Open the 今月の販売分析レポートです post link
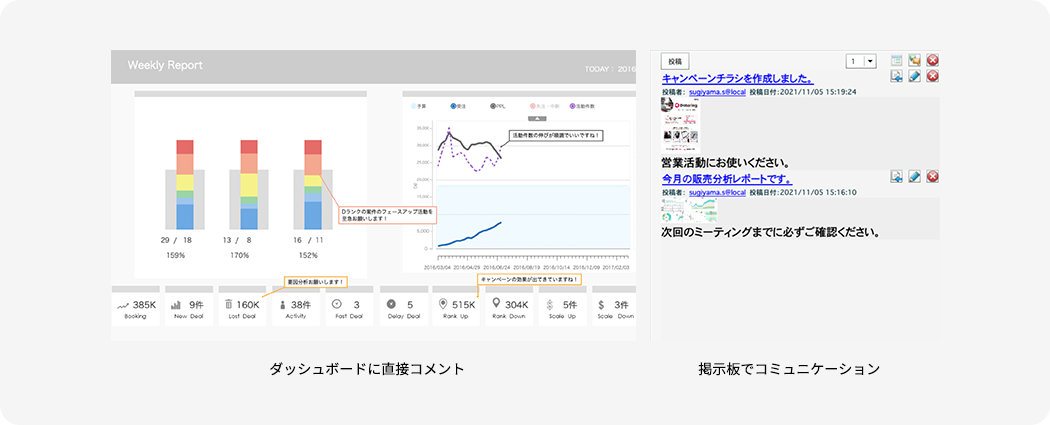Image resolution: width=1050 pixels, height=425 pixels. point(725,177)
